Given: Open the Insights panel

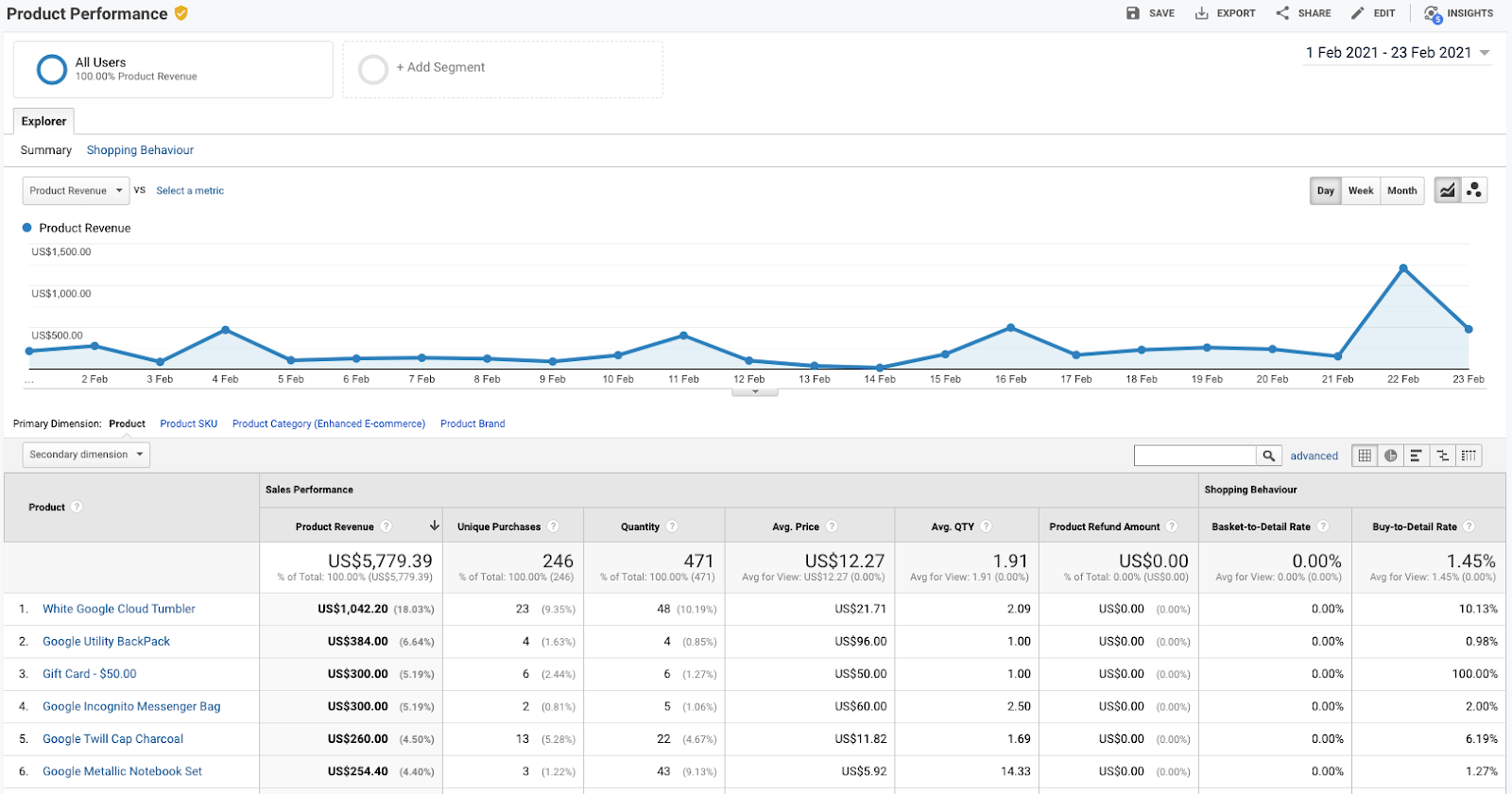Looking at the screenshot, I should click(x=1459, y=13).
